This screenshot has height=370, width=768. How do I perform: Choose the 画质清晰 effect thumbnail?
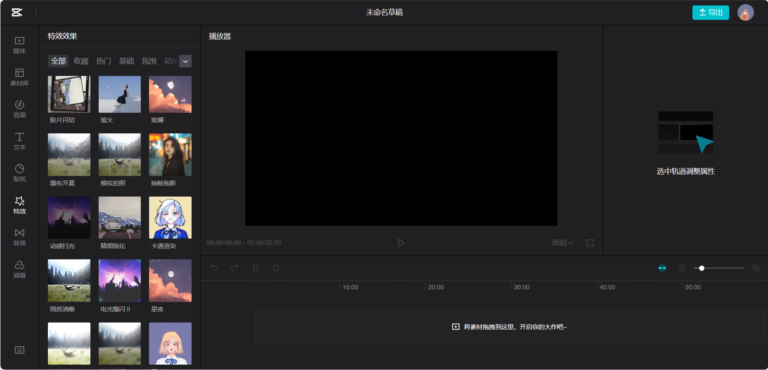coord(69,280)
